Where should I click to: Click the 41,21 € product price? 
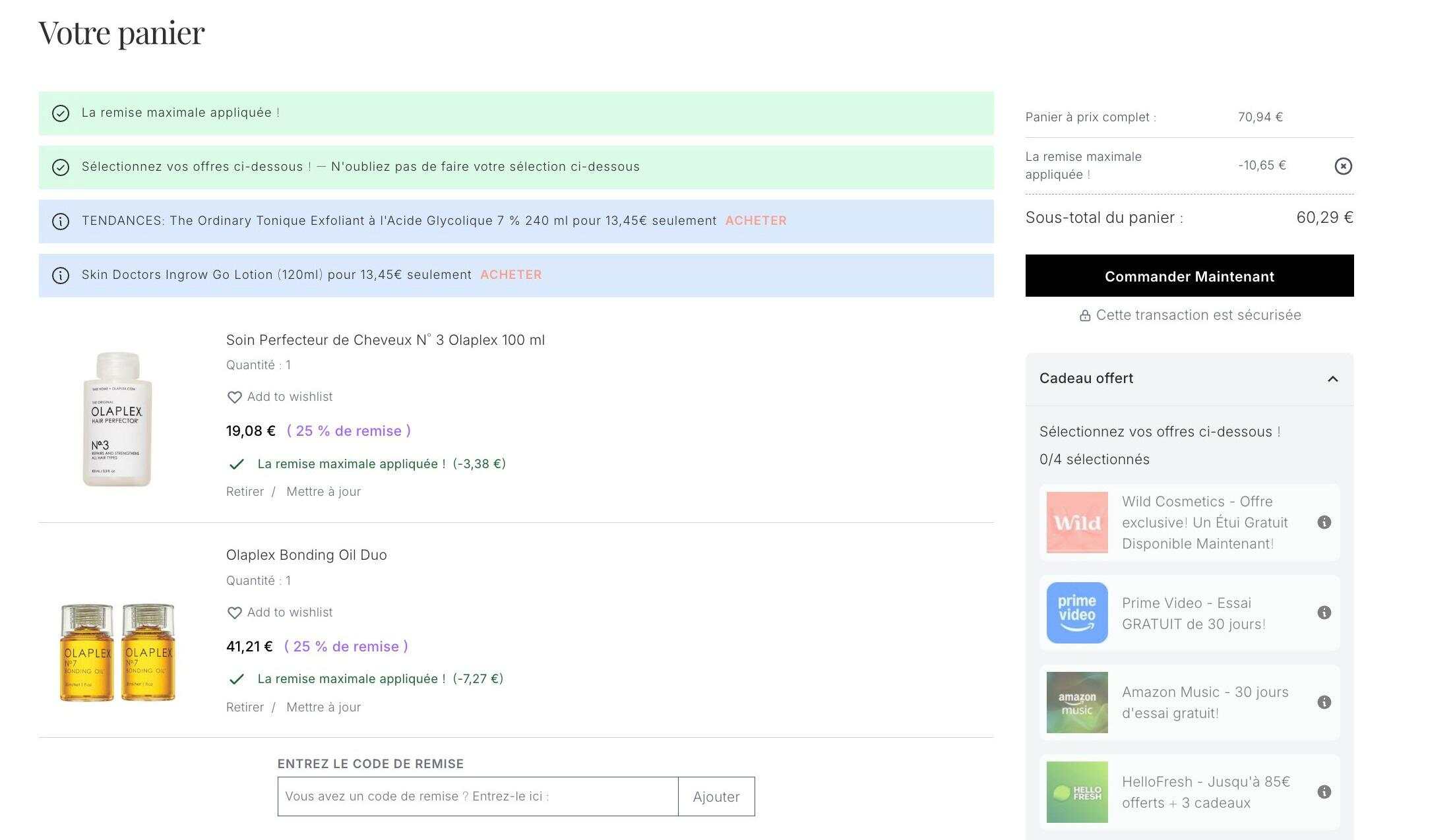249,647
